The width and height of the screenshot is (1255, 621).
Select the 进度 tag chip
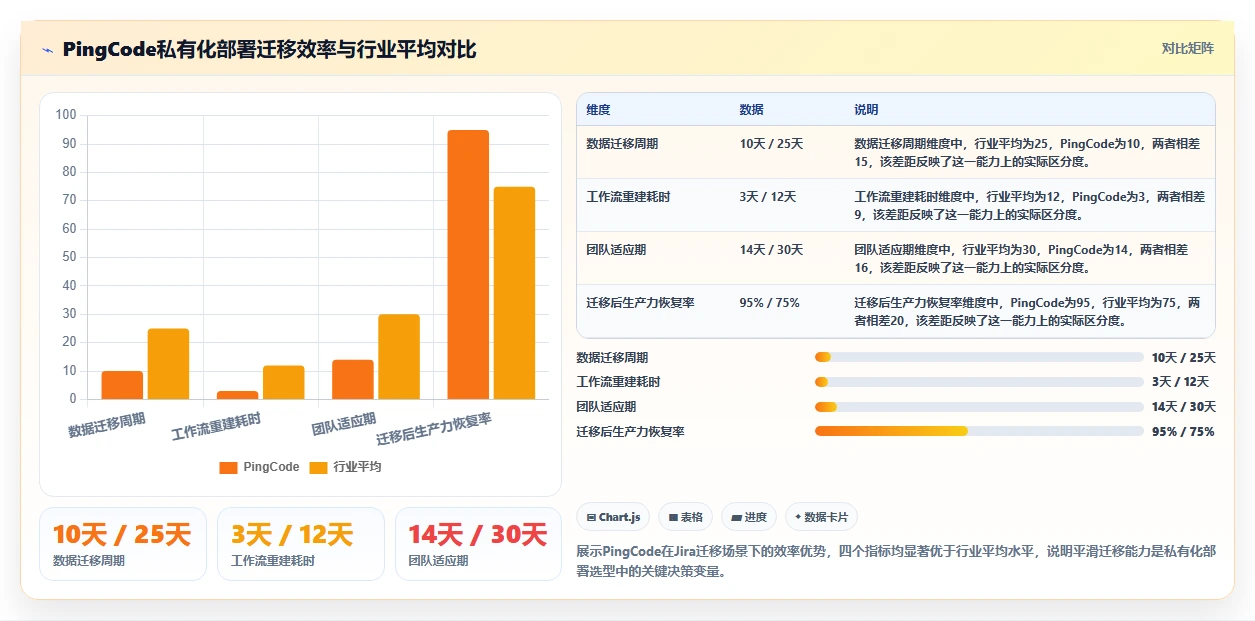(749, 517)
